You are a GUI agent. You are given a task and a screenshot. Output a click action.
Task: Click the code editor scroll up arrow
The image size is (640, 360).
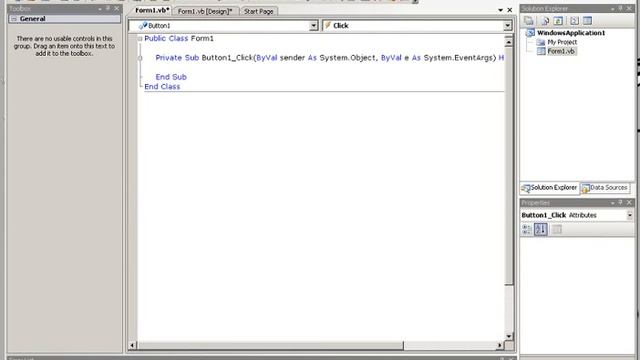coord(509,42)
